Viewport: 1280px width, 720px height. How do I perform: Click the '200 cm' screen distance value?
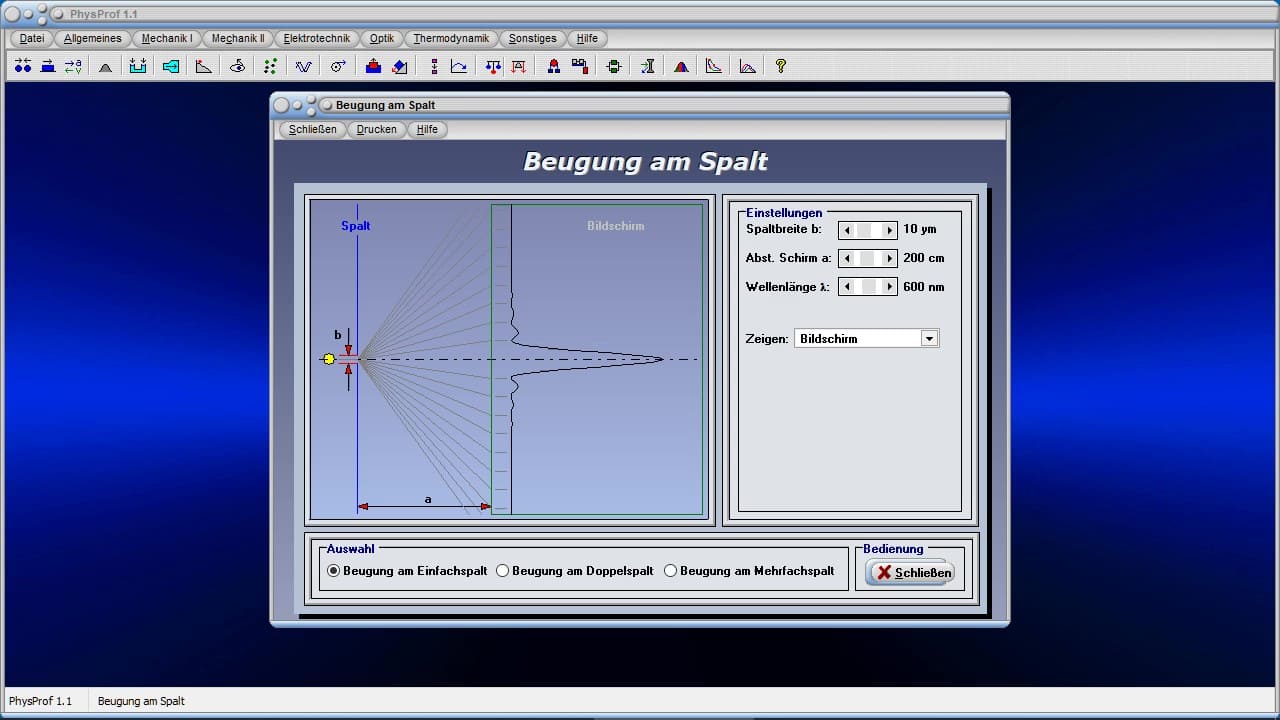[x=924, y=258]
